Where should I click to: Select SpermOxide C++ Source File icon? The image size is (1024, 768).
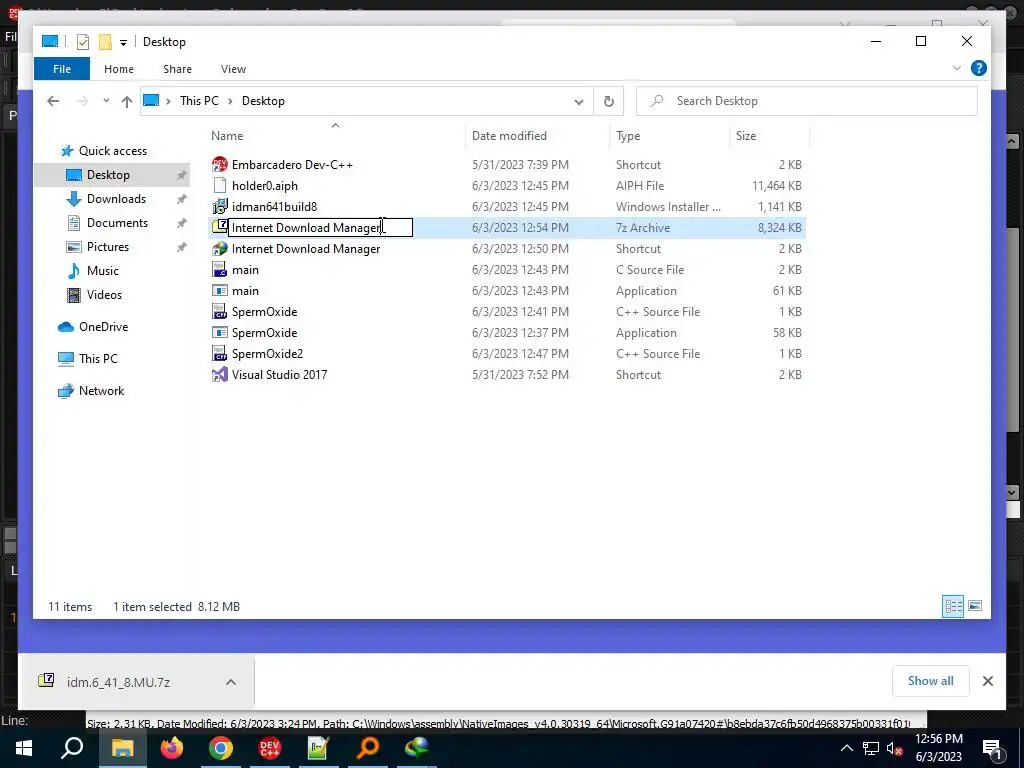(219, 312)
